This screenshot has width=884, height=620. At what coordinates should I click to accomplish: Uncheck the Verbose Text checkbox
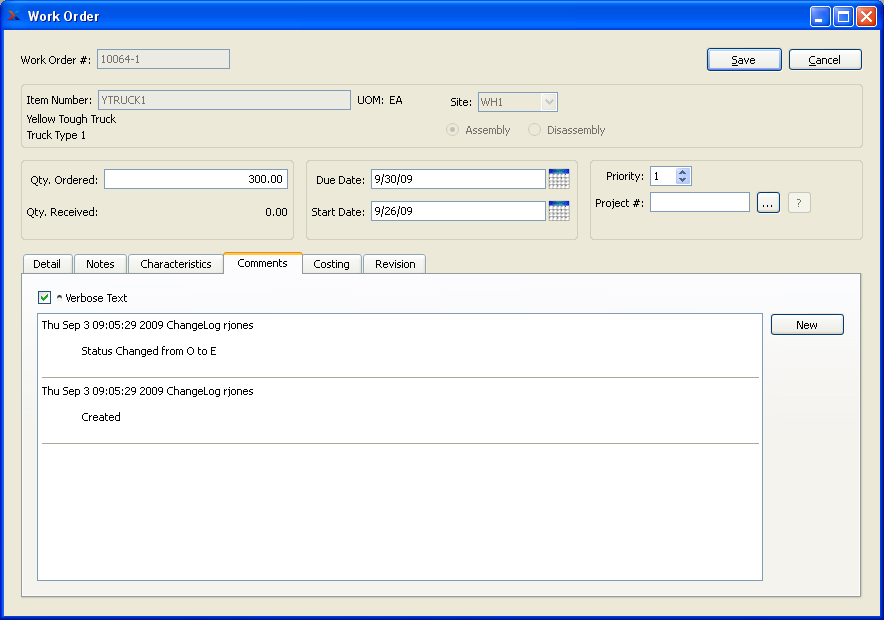[x=44, y=298]
